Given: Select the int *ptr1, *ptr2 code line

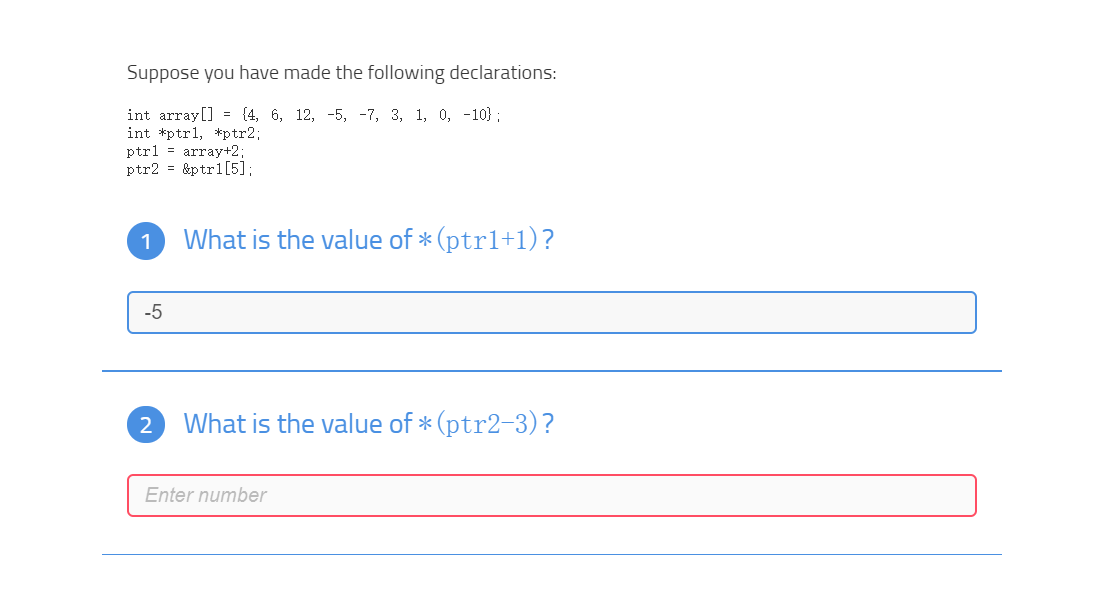Looking at the screenshot, I should coord(193,132).
